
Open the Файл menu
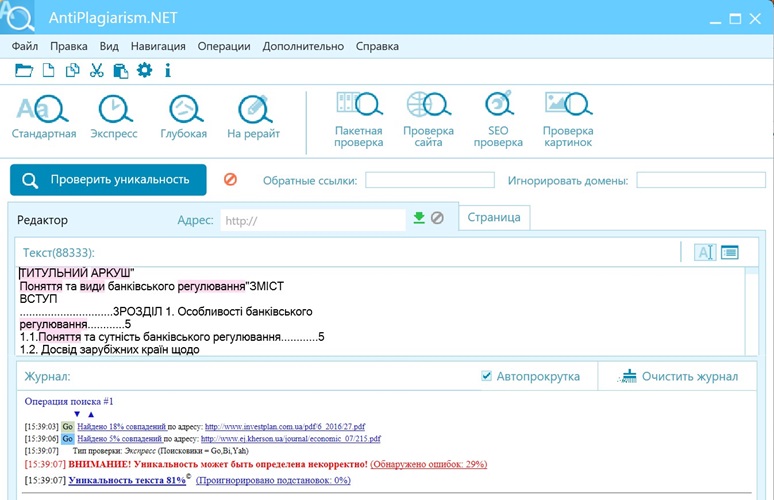[25, 46]
